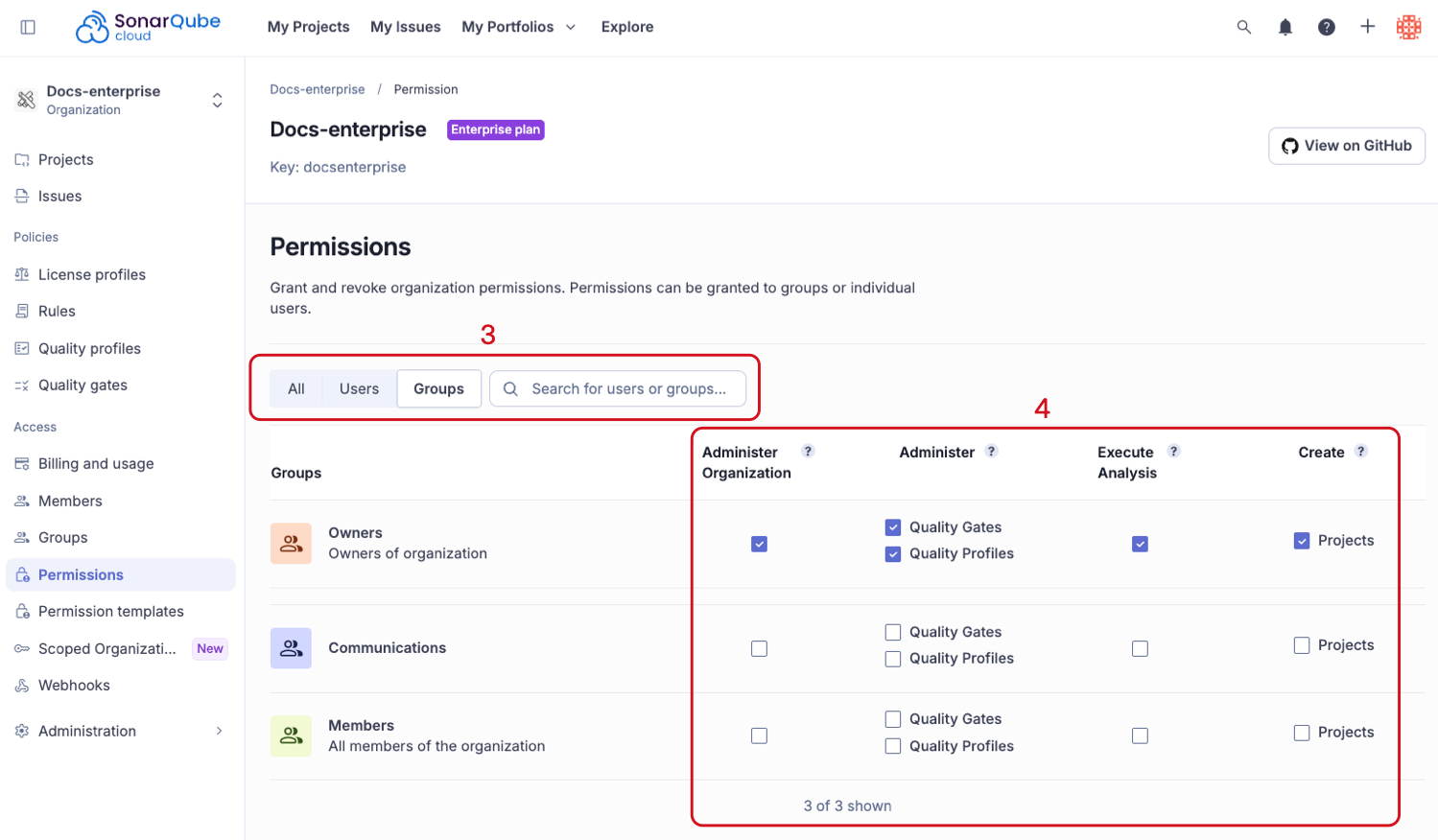Open the user avatar menu

(x=1409, y=27)
